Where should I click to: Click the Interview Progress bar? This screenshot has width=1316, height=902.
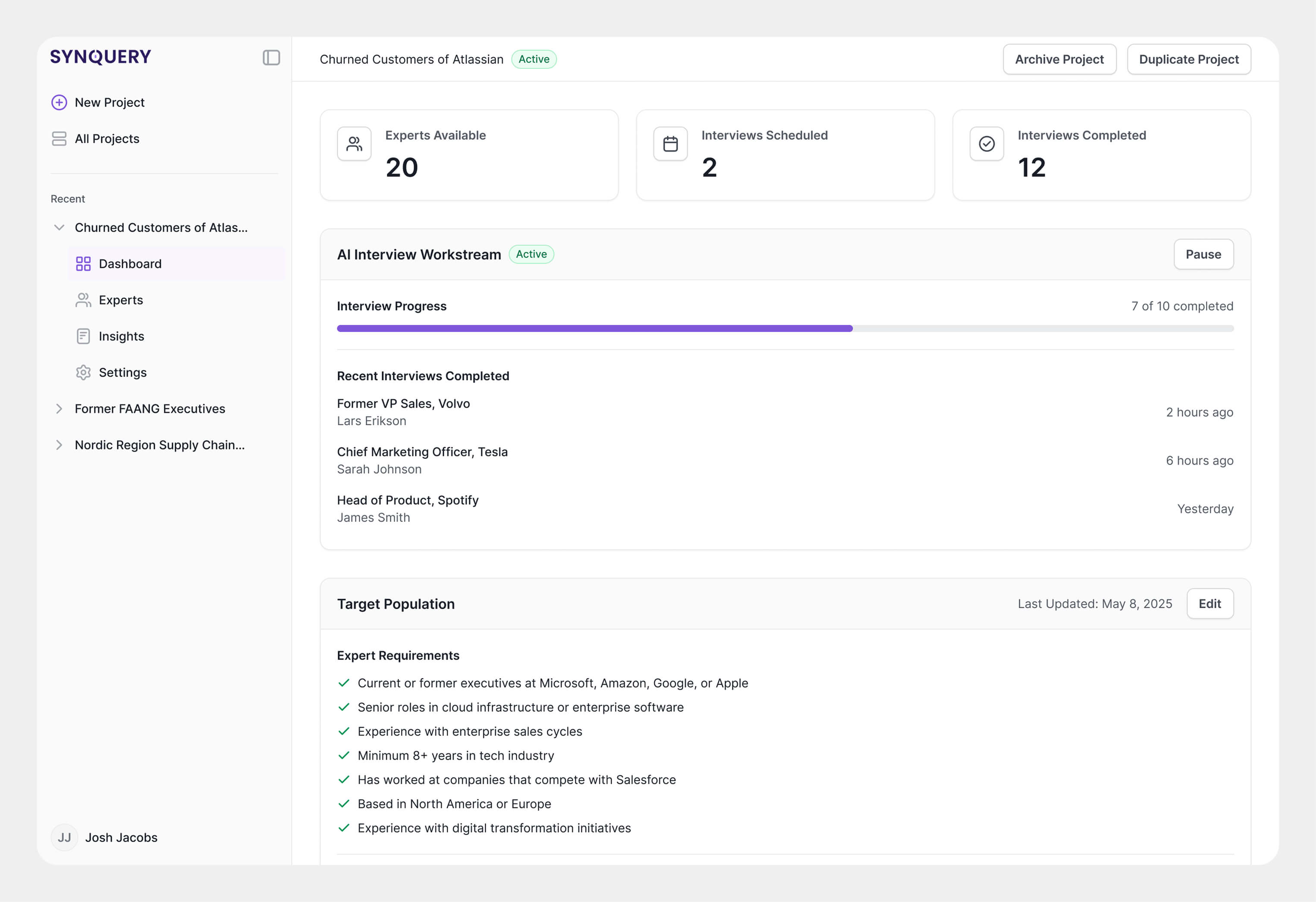785,328
